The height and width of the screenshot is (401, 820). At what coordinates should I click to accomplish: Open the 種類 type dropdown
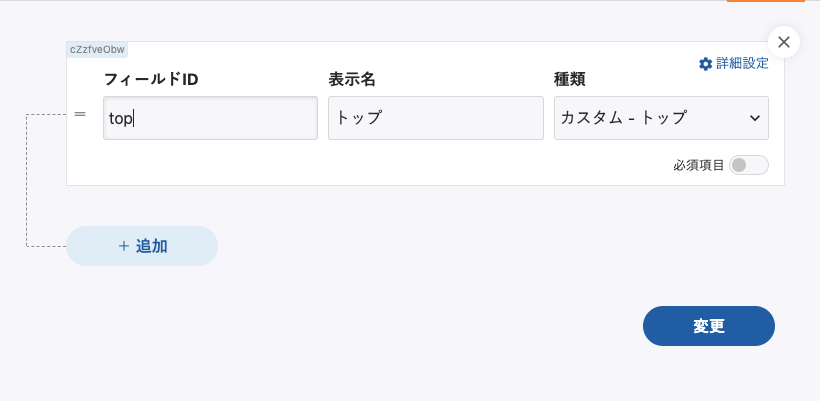pyautogui.click(x=660, y=117)
